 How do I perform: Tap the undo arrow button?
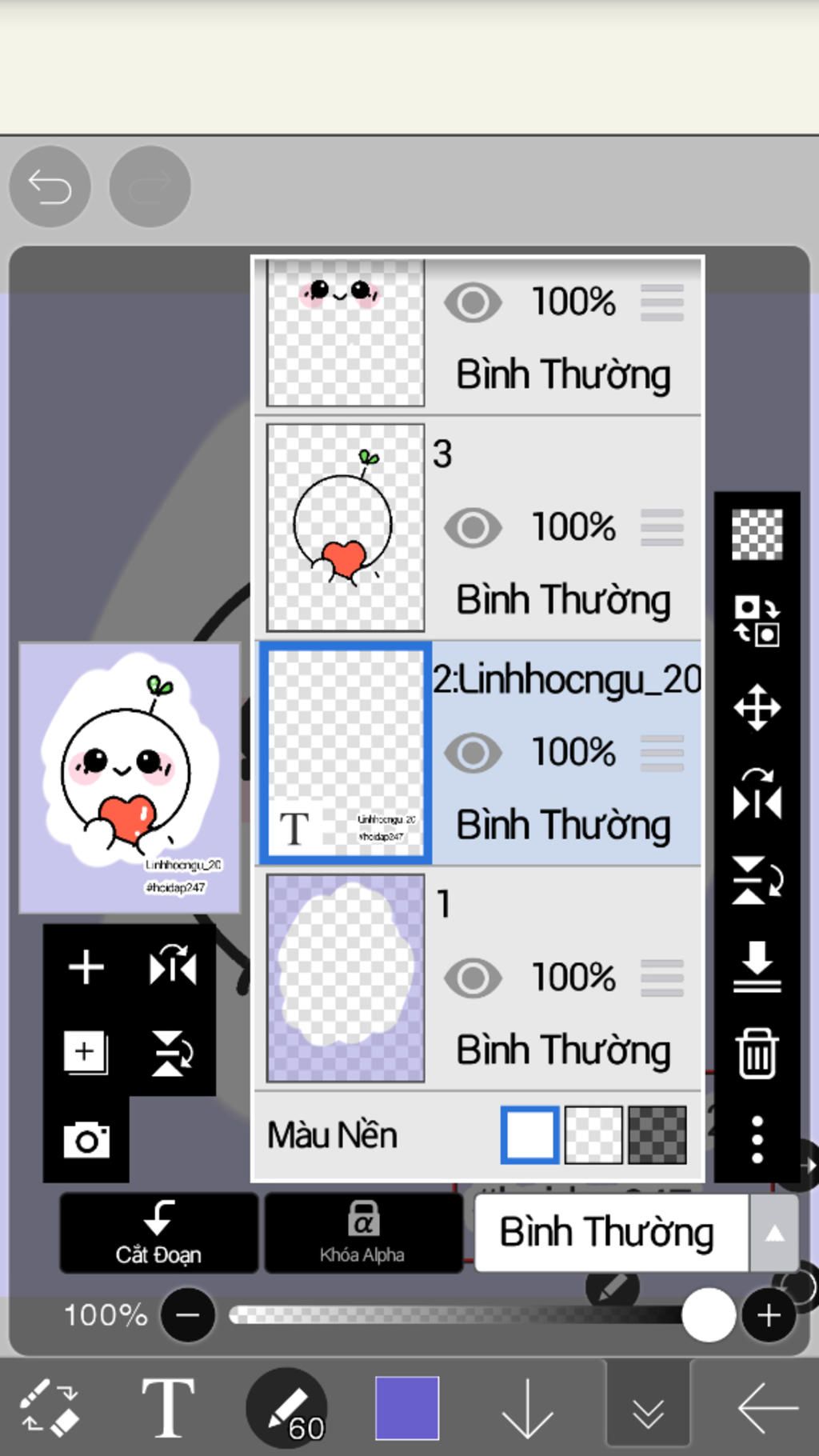click(50, 186)
